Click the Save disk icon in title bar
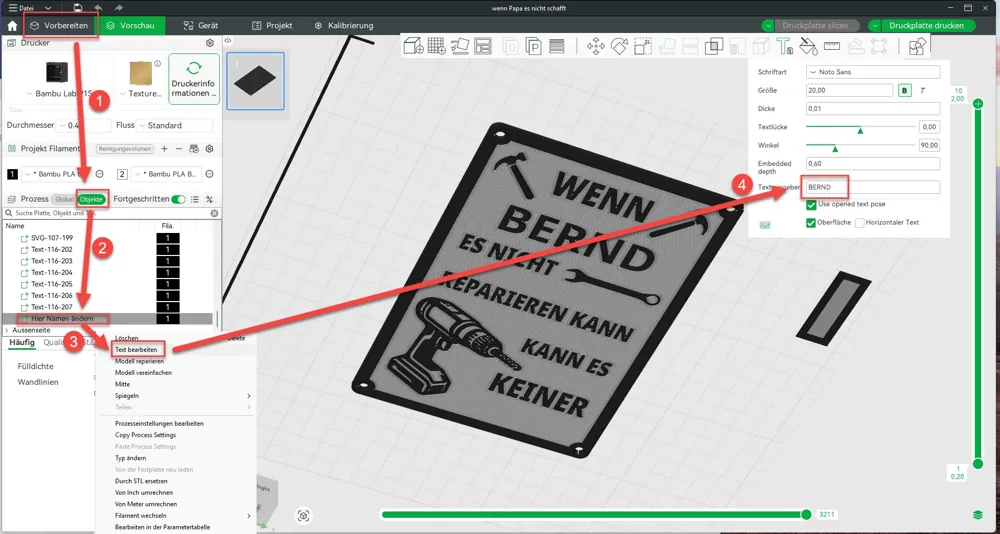This screenshot has height=534, width=1000. (x=78, y=8)
